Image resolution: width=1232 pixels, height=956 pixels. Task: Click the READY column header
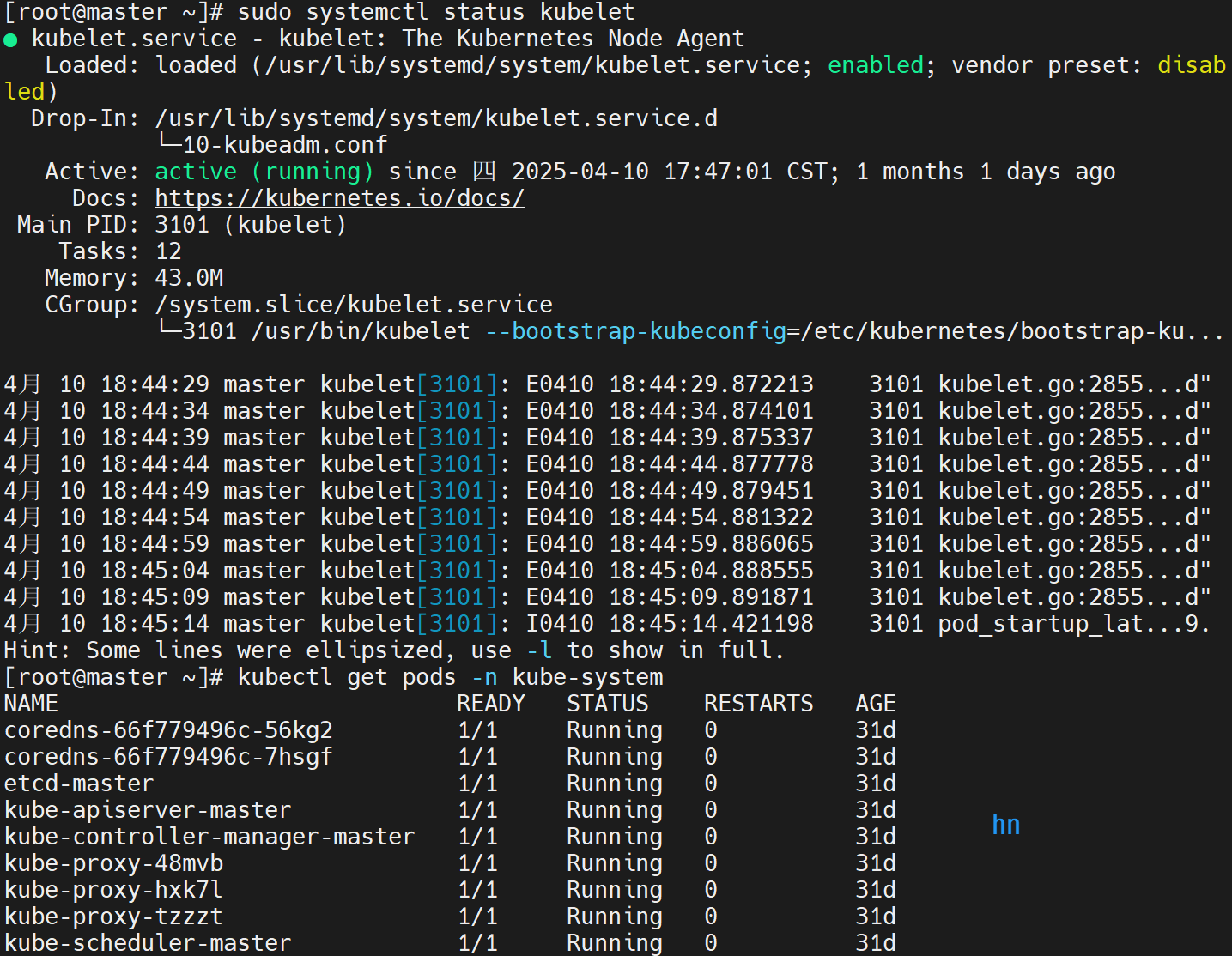[x=491, y=703]
